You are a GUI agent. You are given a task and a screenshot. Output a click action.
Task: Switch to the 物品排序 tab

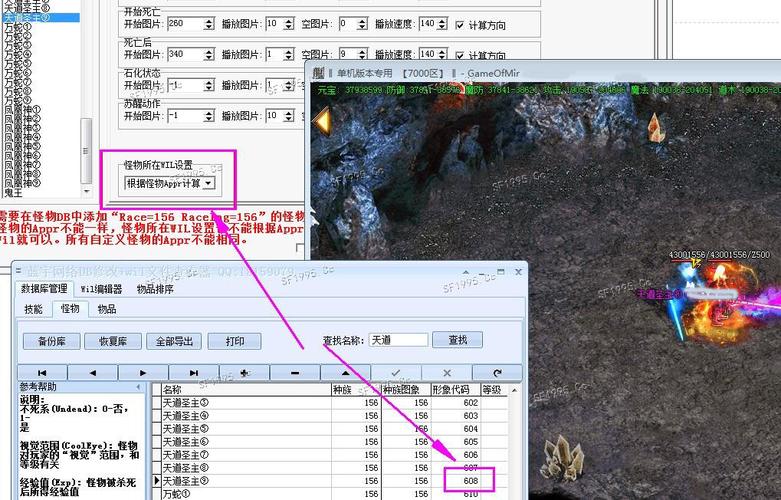(x=155, y=289)
